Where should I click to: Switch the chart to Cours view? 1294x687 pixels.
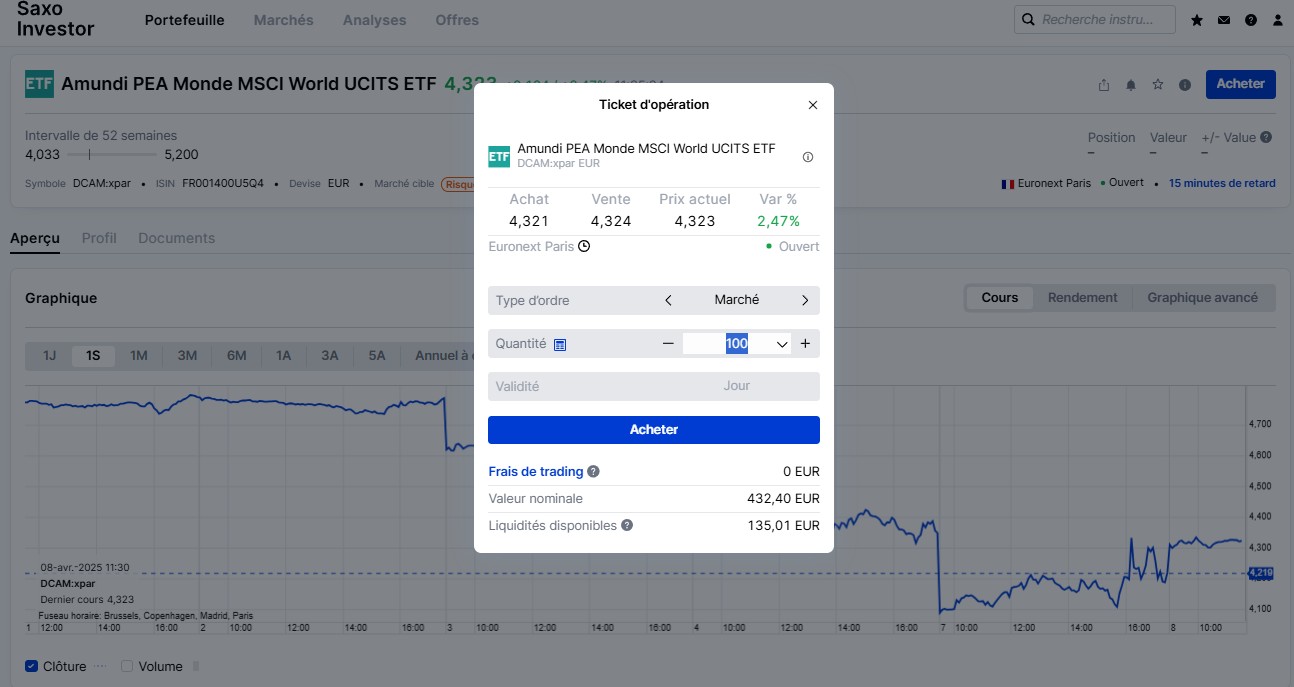(x=1000, y=297)
